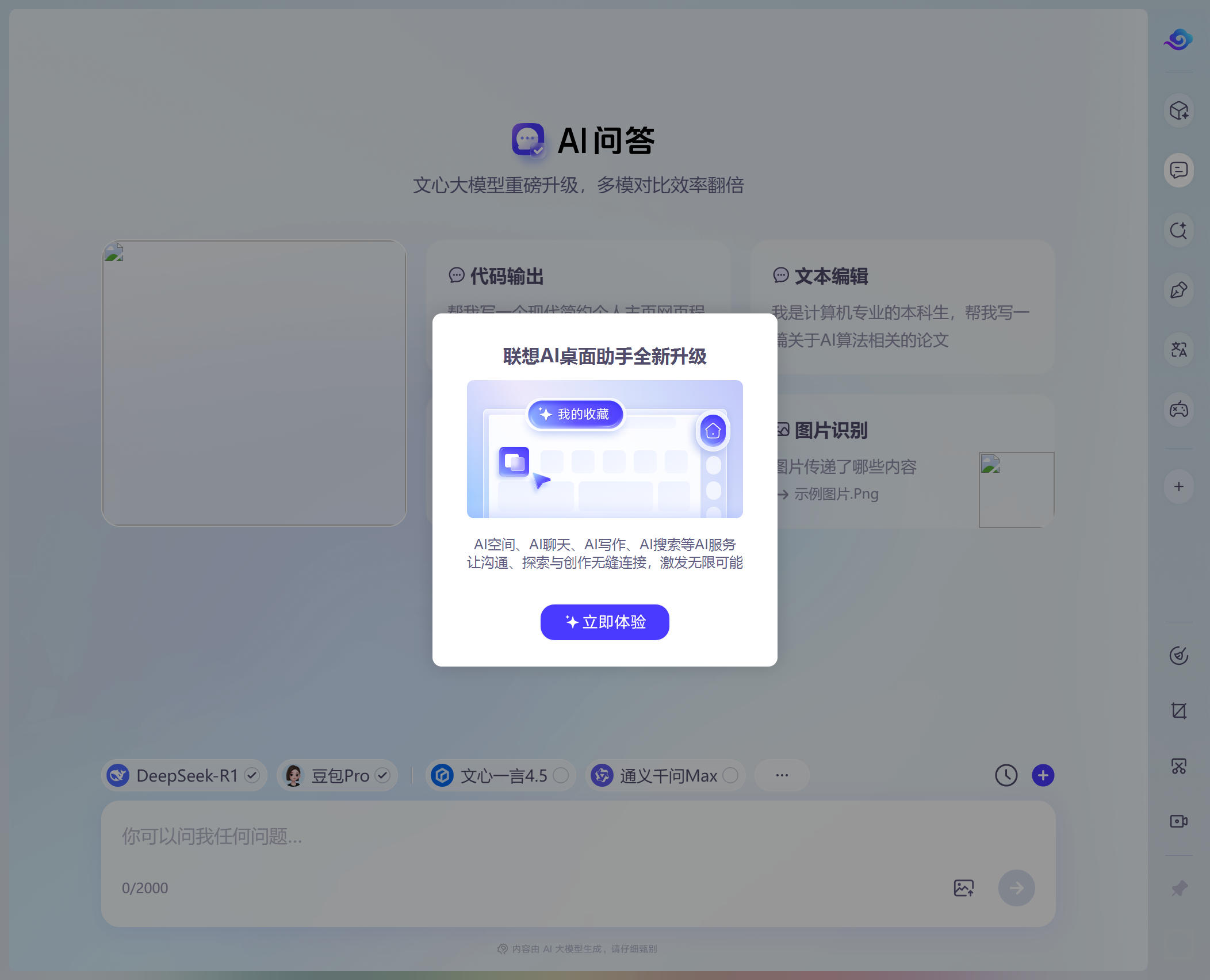Click the 立即体验 button
Viewport: 1210px width, 980px height.
tap(604, 622)
